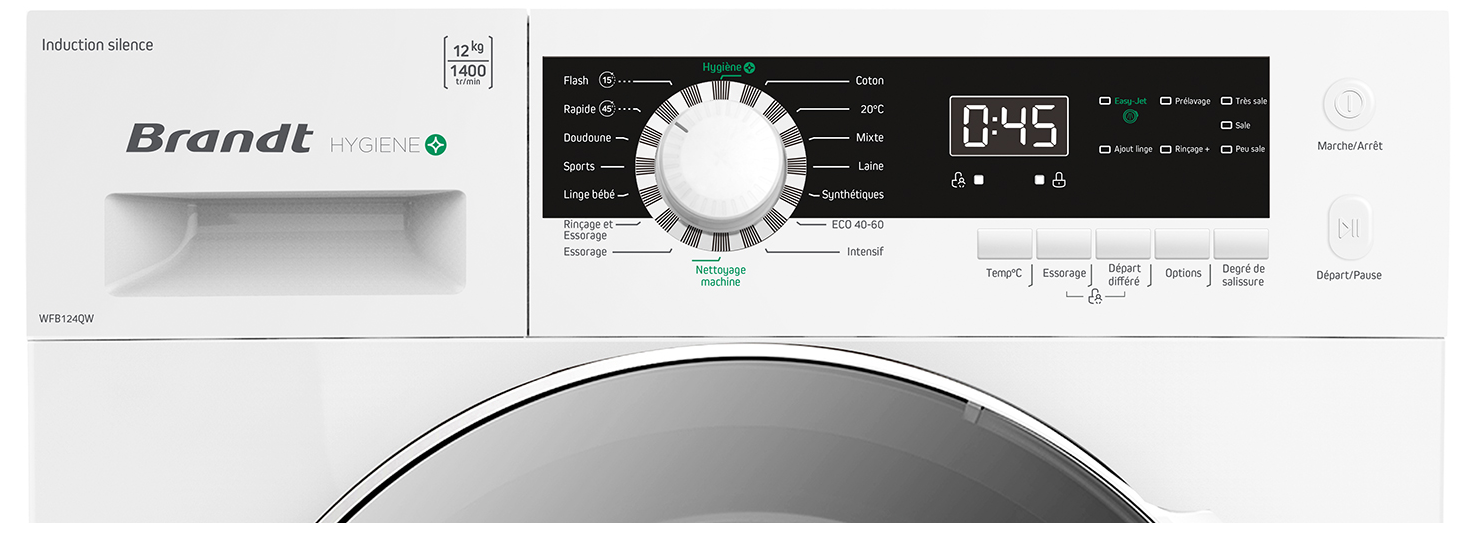Viewport: 1470px width, 536px height.
Task: Toggle the Easy-Jet indicator
Action: [1105, 101]
